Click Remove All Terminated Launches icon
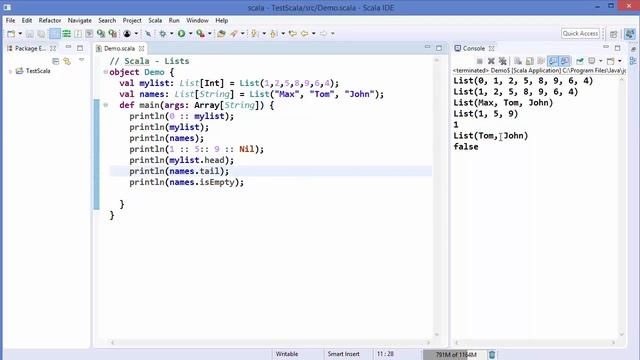640x360 pixels. pyautogui.click(x=502, y=61)
